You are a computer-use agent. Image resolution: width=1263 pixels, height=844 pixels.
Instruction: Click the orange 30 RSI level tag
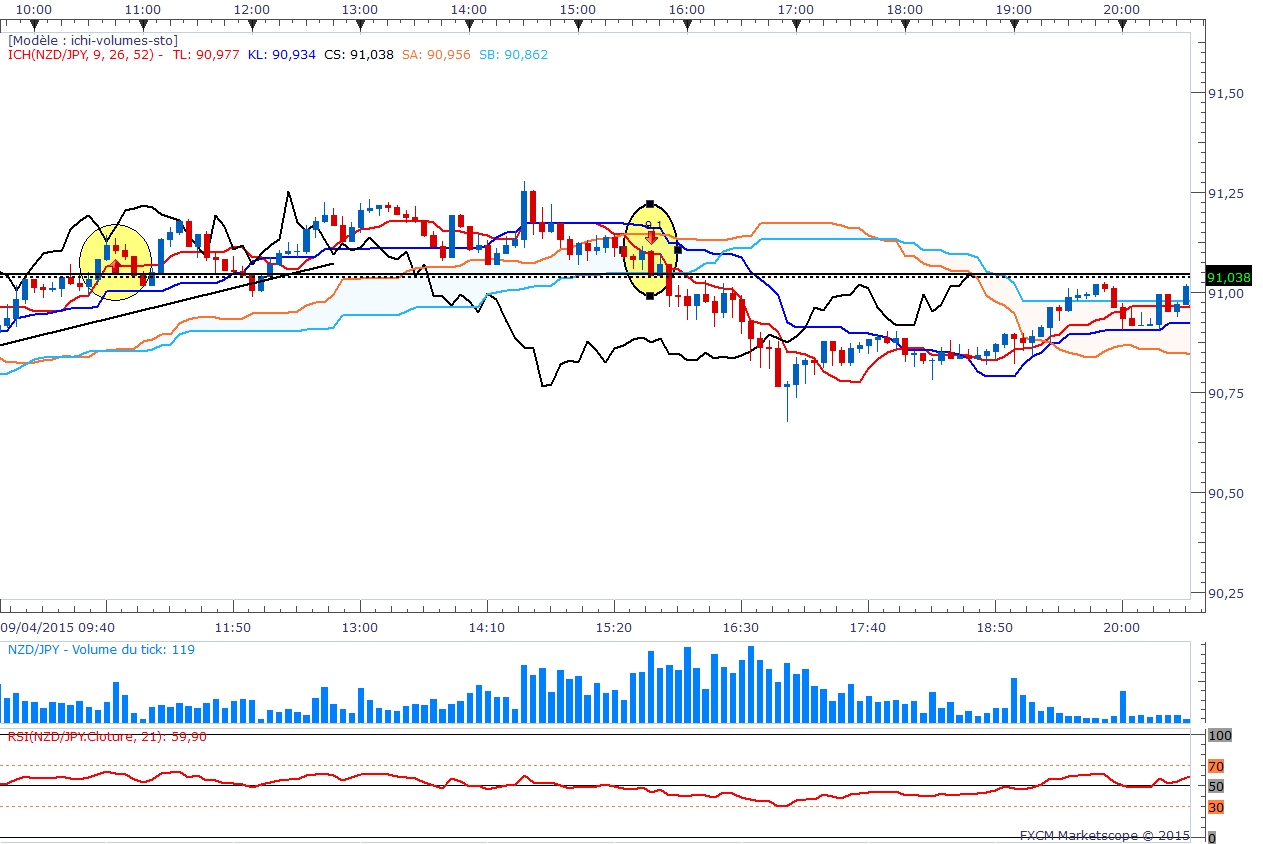coord(1216,807)
